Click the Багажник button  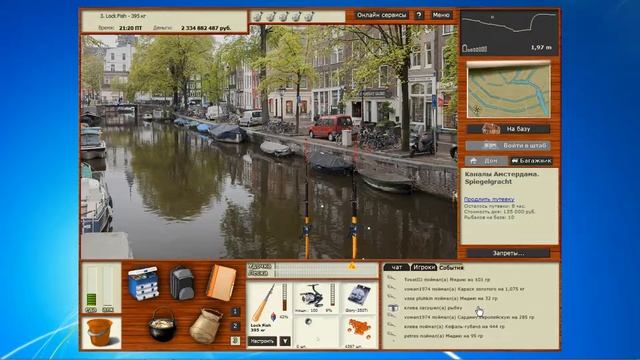pos(531,161)
